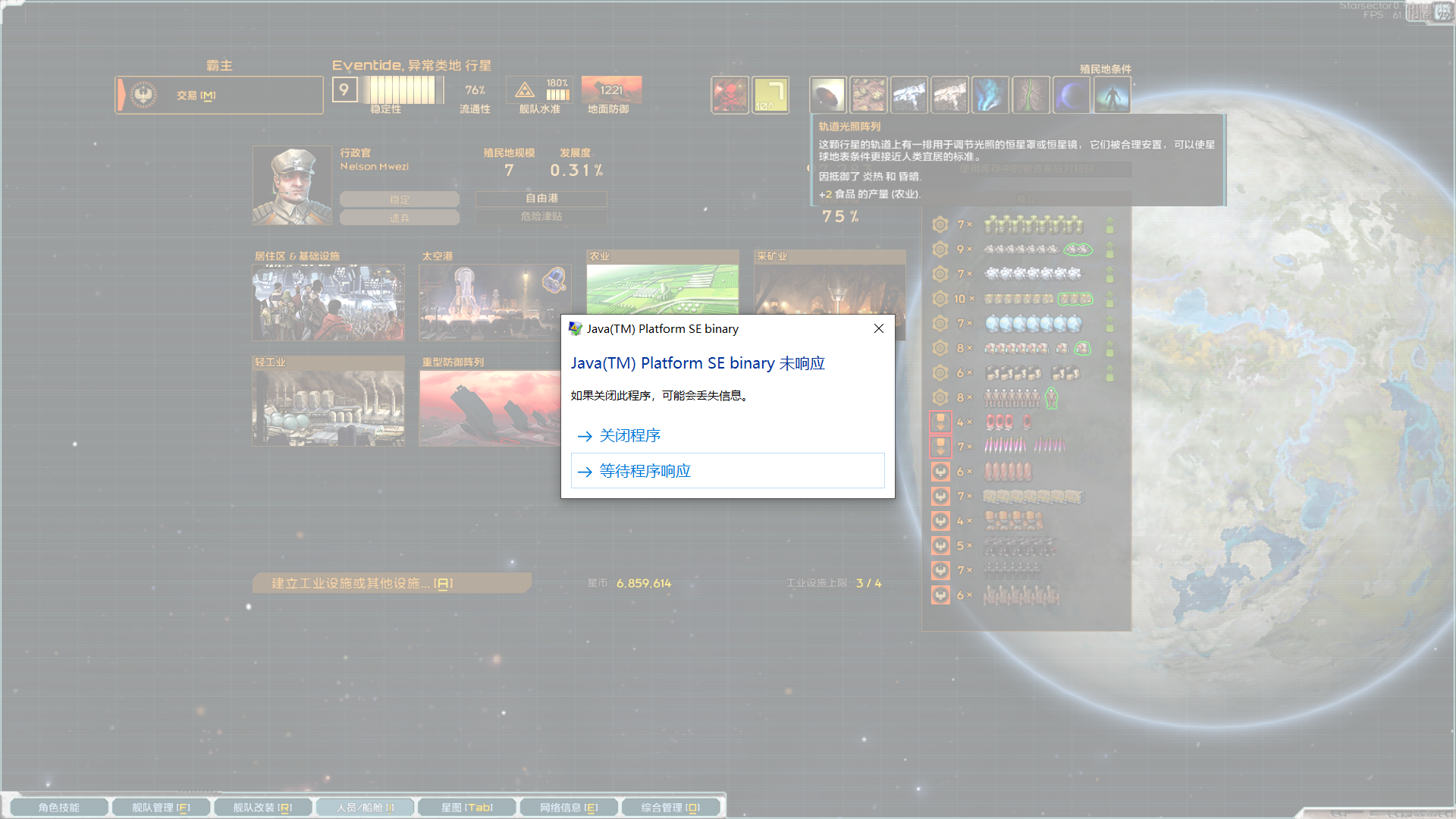
Task: Click the 遗弃 abandon colony button
Action: 400,218
